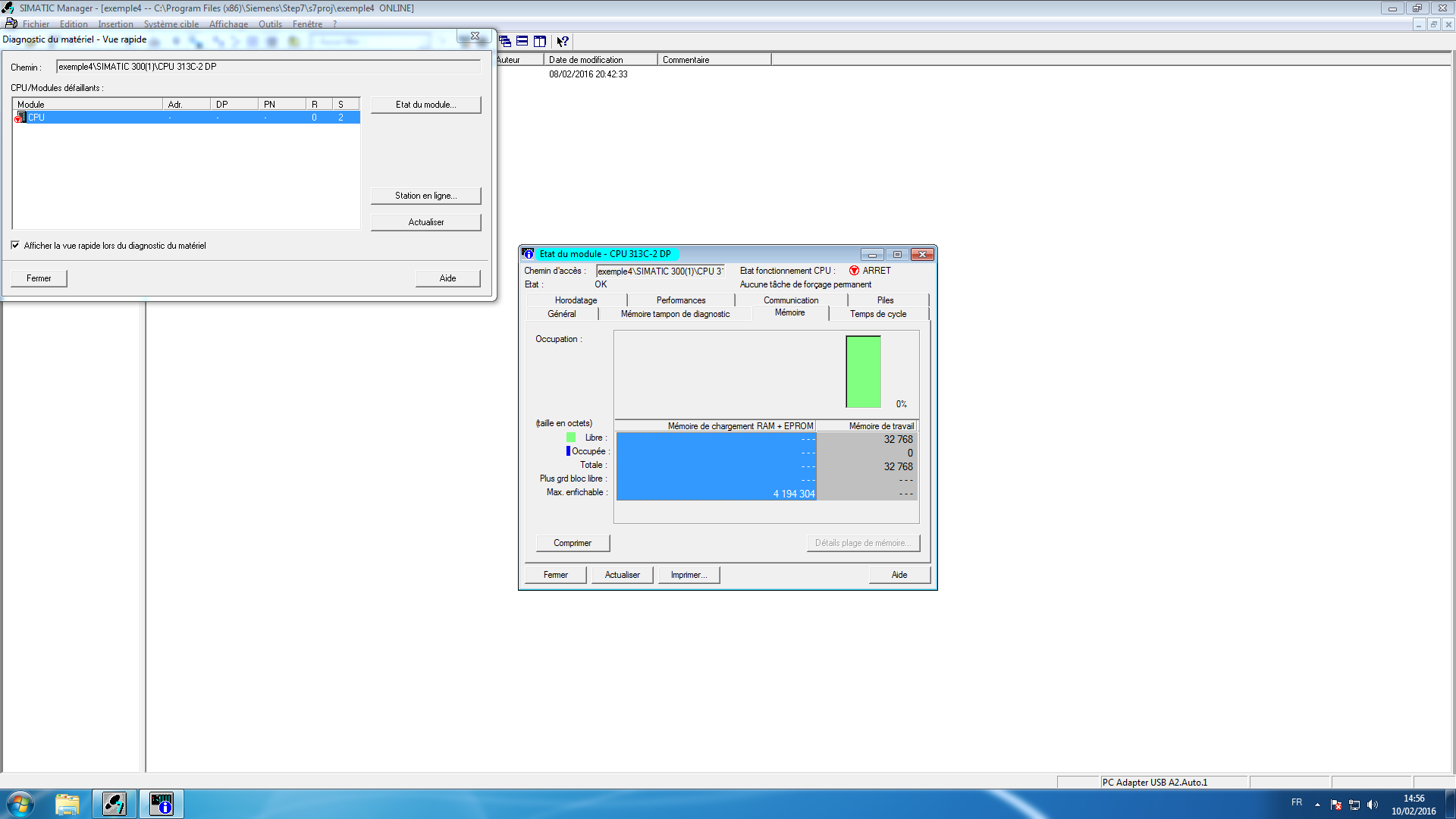Viewport: 1456px width, 819px height.
Task: Switch to Mémoire tampon de diagnostic tab
Action: (x=675, y=314)
